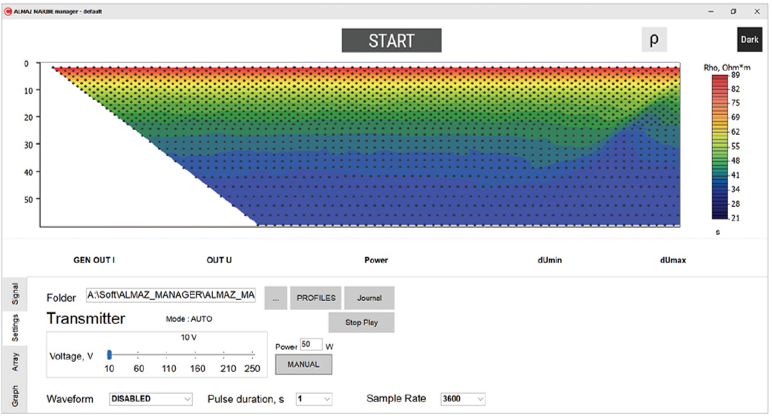
Task: Open folder browse dialog with the ellipsis button
Action: tap(276, 297)
